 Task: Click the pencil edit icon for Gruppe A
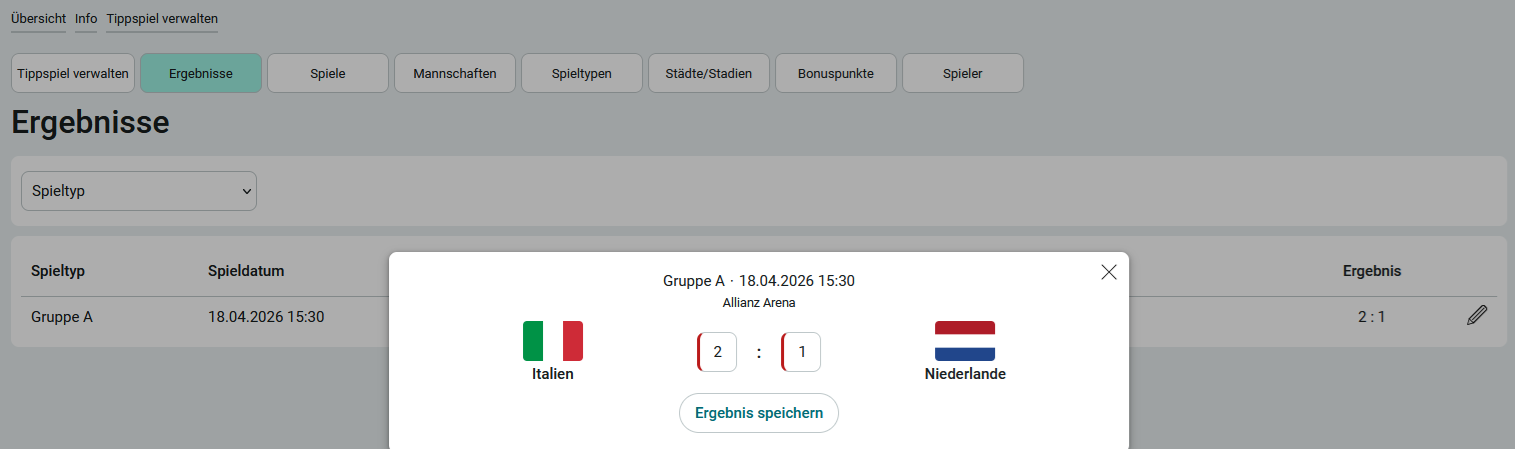click(x=1477, y=316)
